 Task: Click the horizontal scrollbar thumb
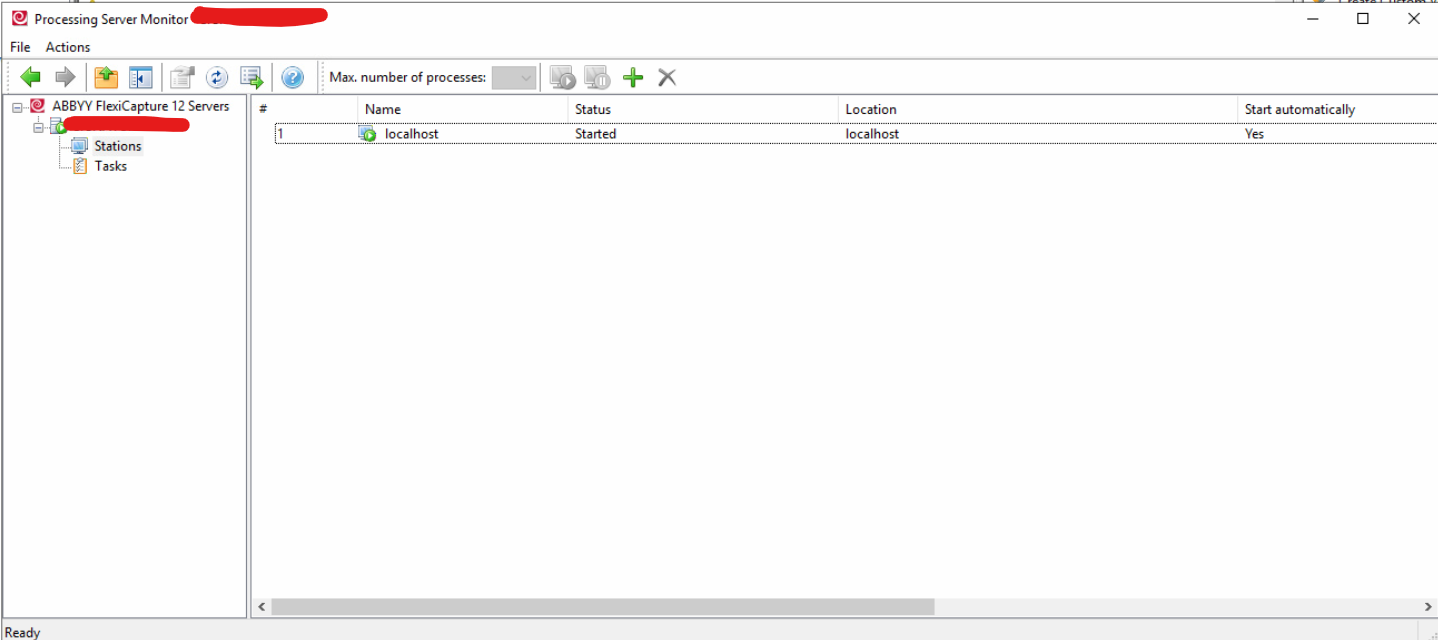pos(603,607)
